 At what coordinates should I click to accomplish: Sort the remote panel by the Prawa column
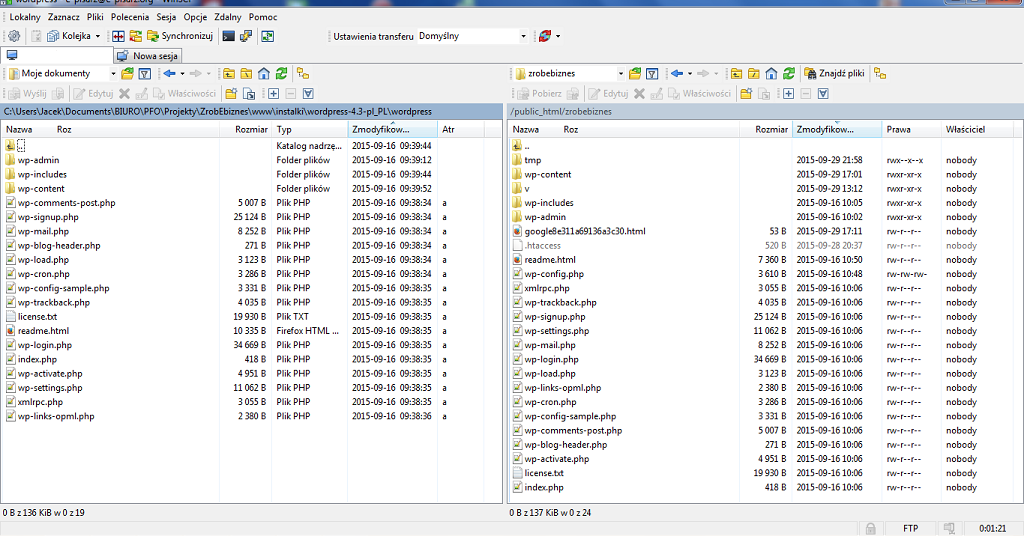pyautogui.click(x=911, y=129)
